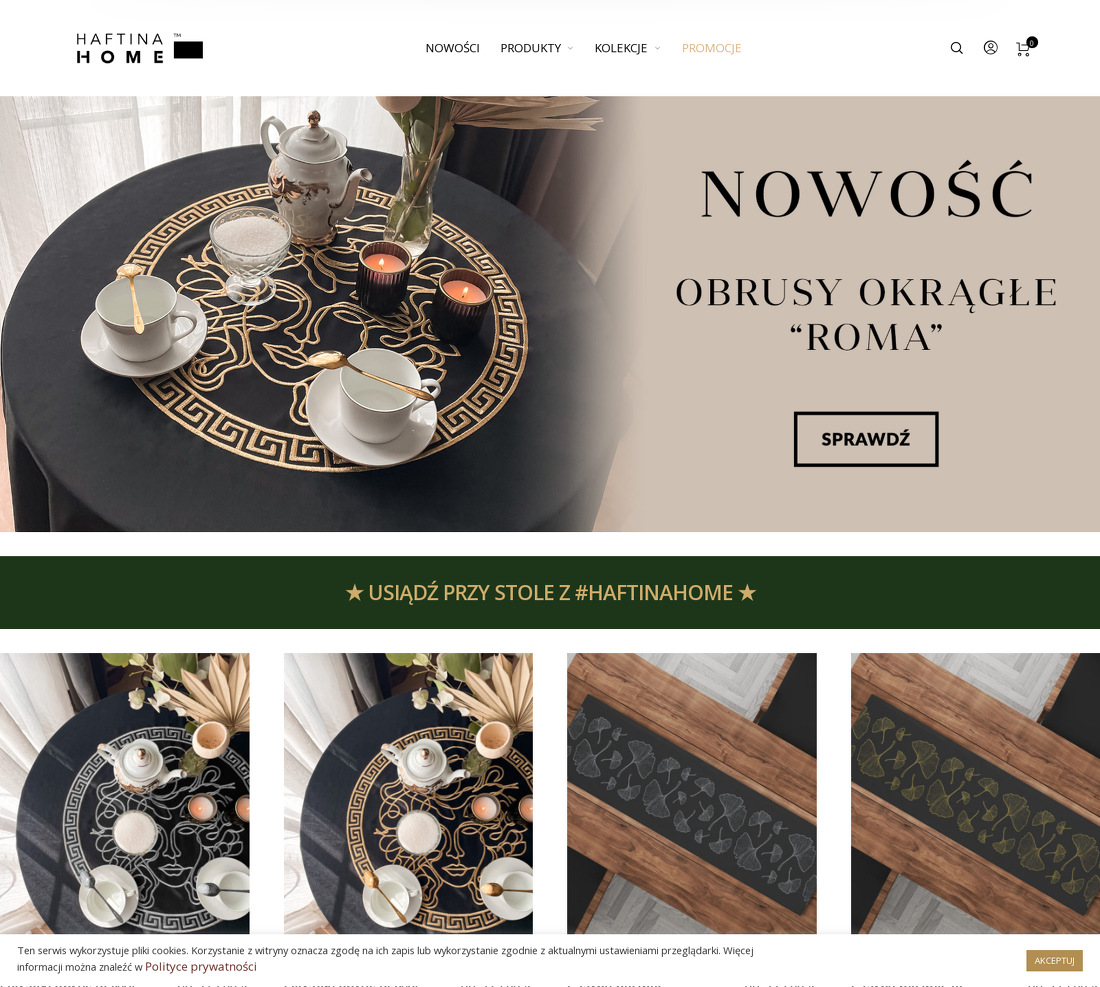Open the Produkty menu item
Viewport: 1100px width, 987px height.
530,48
